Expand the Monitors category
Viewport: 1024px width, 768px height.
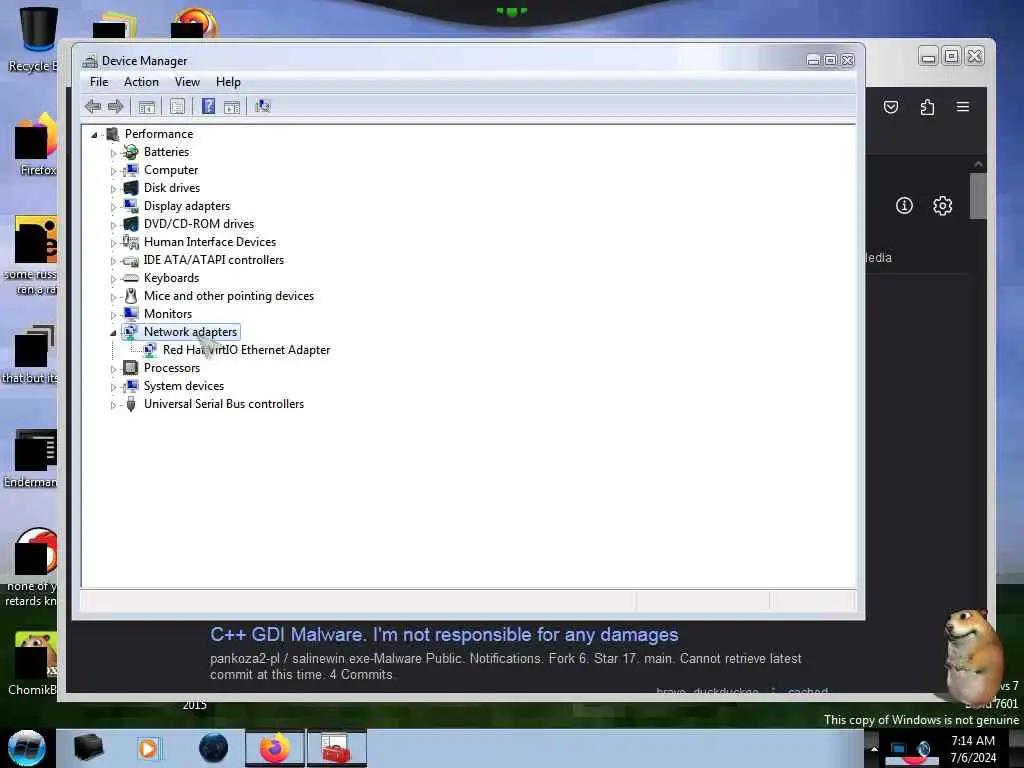click(113, 315)
